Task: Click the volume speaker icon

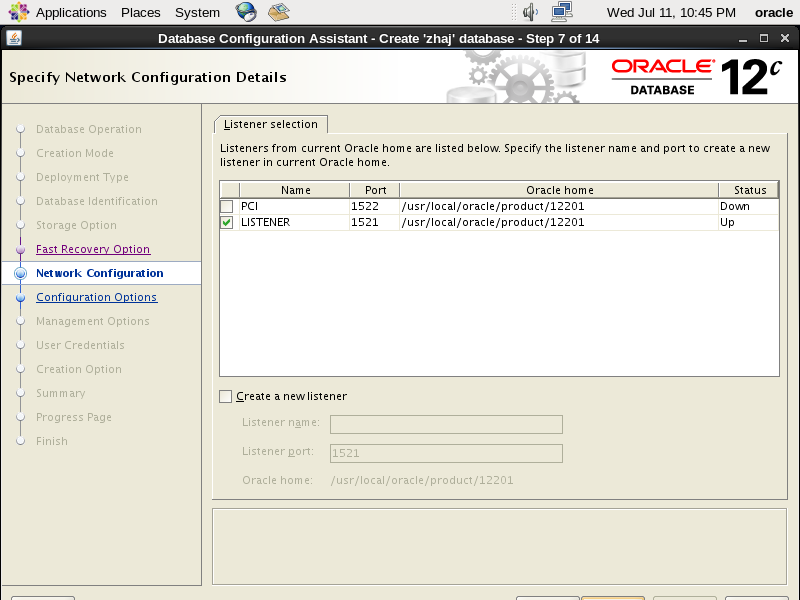Action: [x=531, y=12]
